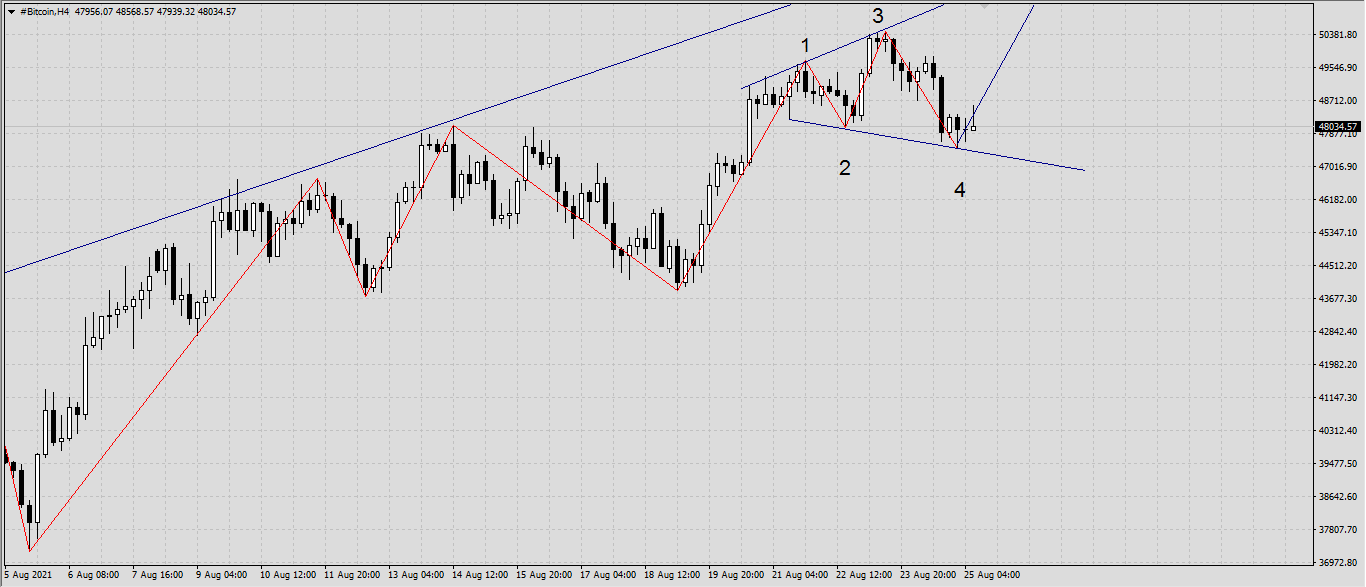Click the 50381.80 level on price axis
The image size is (1366, 587).
pyautogui.click(x=1336, y=35)
